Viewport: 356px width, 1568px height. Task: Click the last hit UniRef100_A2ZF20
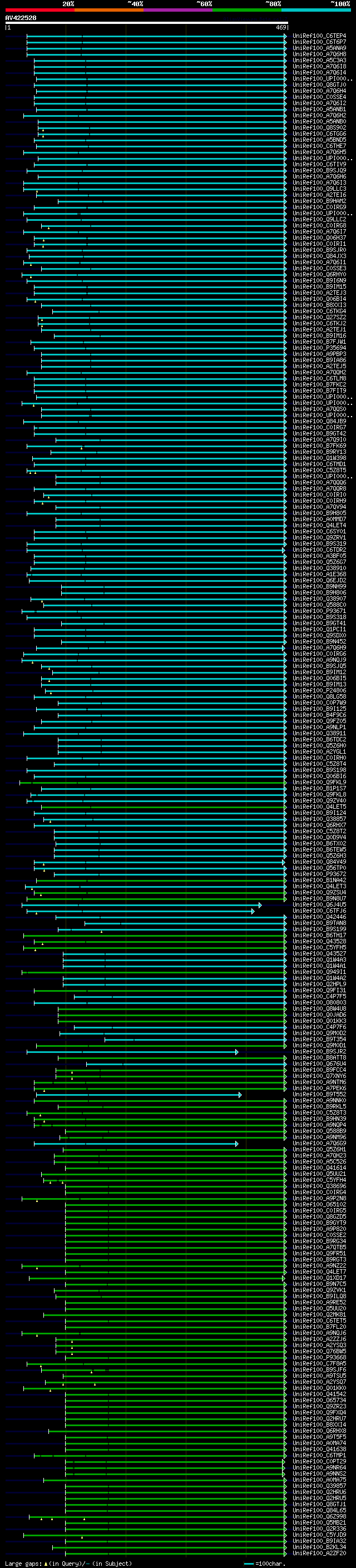coord(319,1553)
